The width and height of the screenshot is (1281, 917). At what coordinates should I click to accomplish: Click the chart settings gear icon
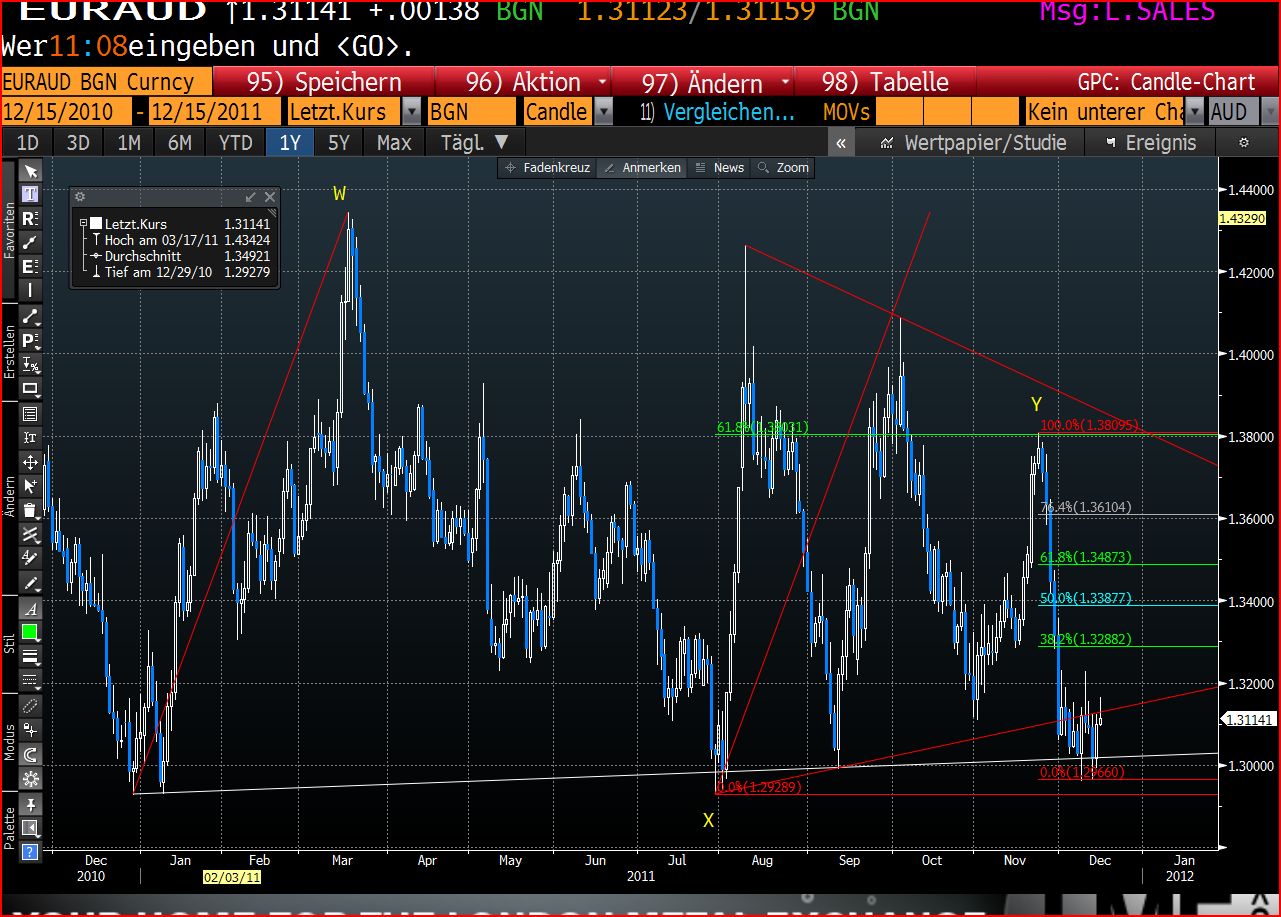coord(1243,143)
